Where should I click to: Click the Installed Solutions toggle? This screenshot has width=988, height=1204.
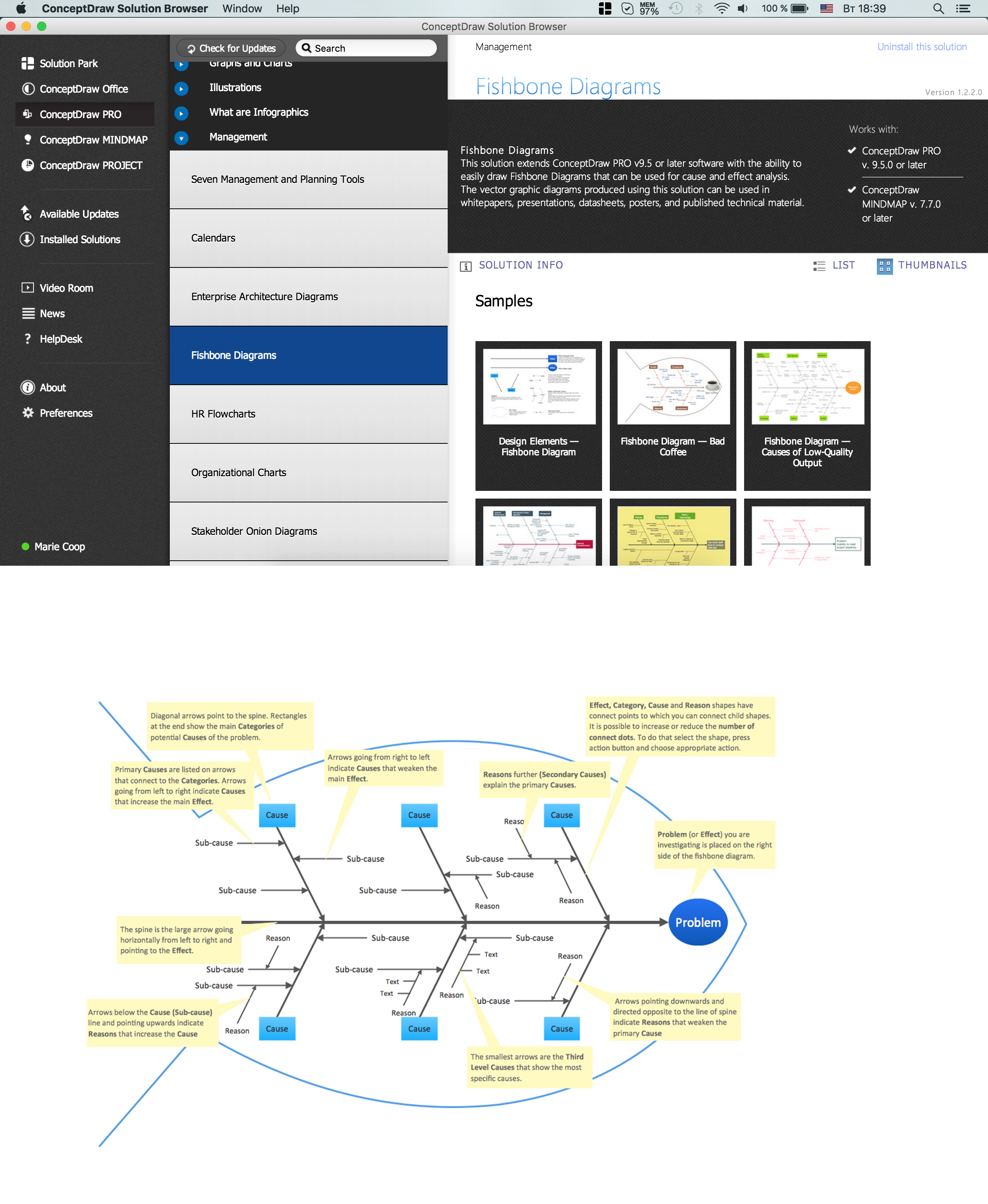[x=79, y=239]
